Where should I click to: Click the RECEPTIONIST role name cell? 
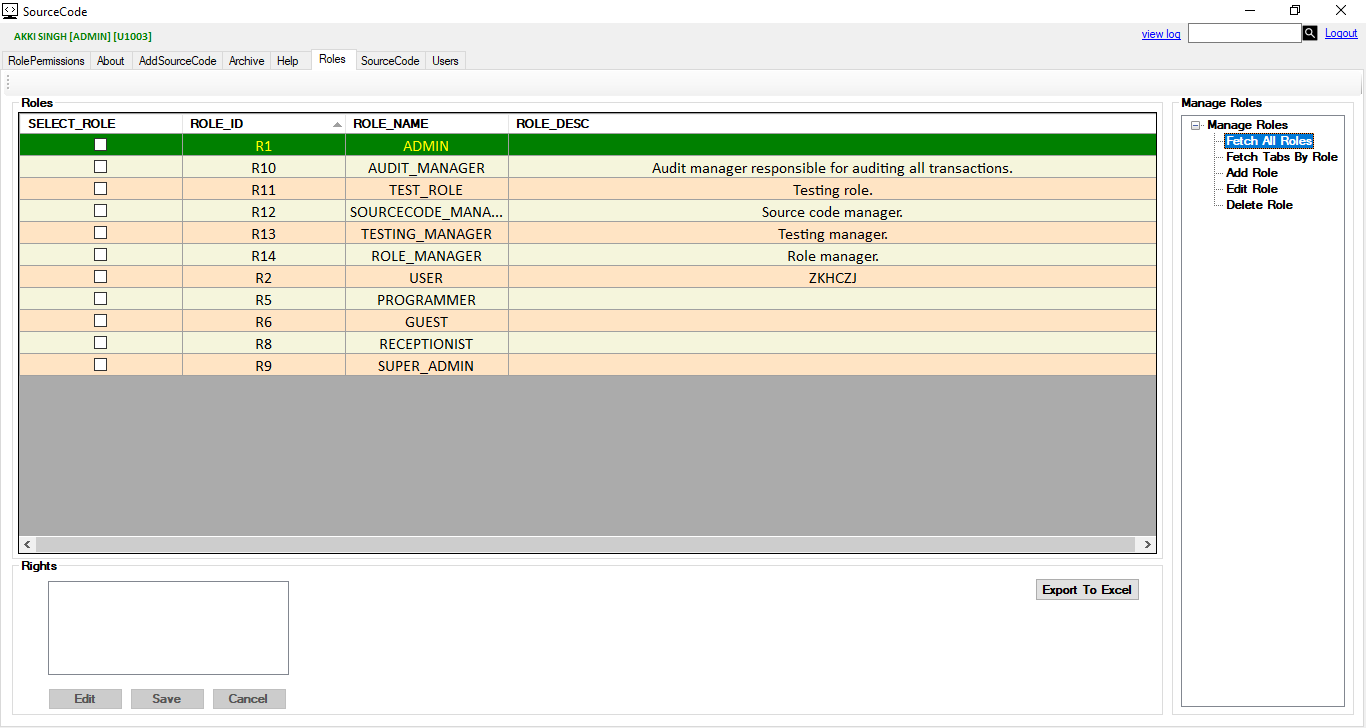pyautogui.click(x=427, y=344)
